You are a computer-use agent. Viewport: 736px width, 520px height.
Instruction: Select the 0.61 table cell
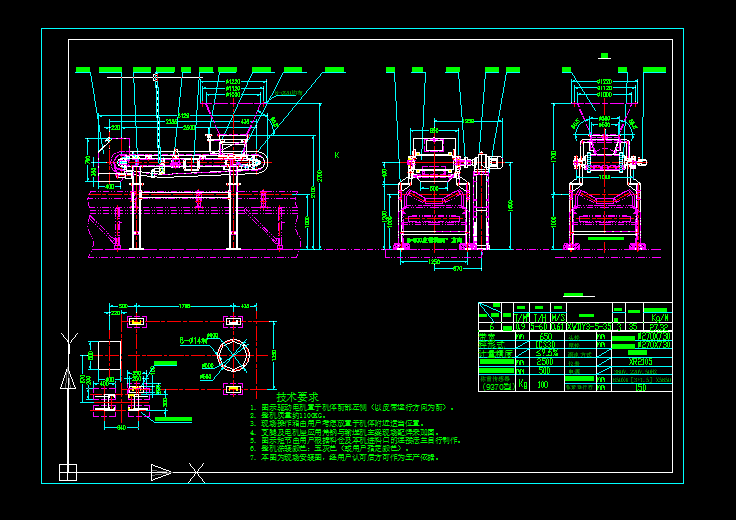point(558,327)
